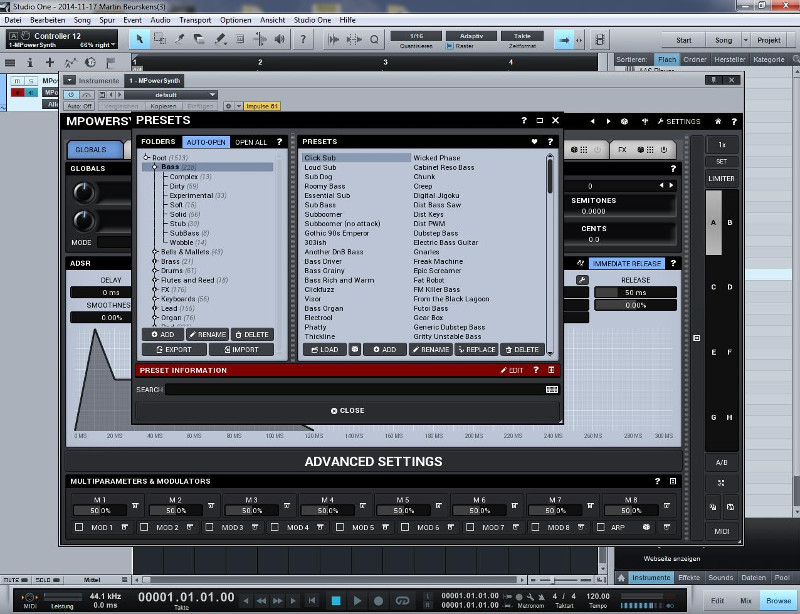
Task: Mark preset as favorite with heart icon
Action: pos(534,141)
